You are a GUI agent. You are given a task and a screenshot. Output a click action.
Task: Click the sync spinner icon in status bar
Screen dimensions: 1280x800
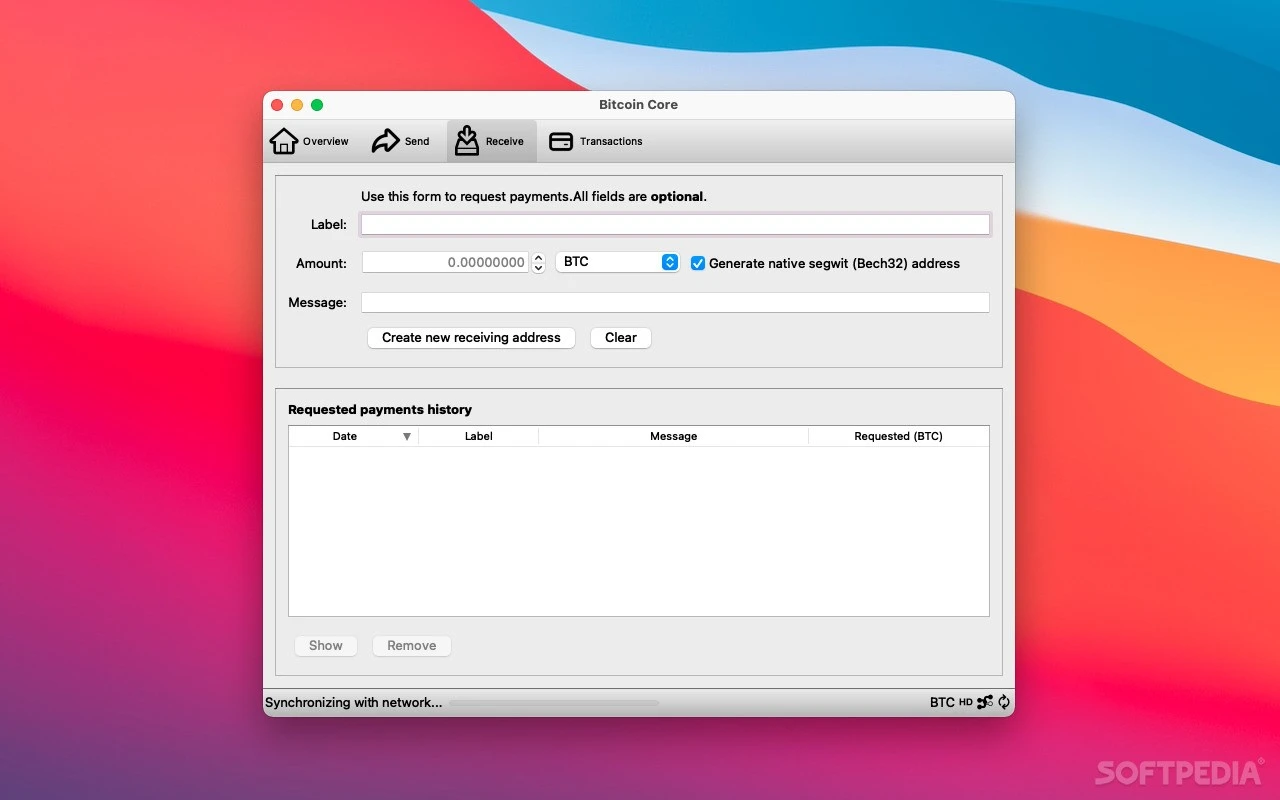pos(1004,702)
